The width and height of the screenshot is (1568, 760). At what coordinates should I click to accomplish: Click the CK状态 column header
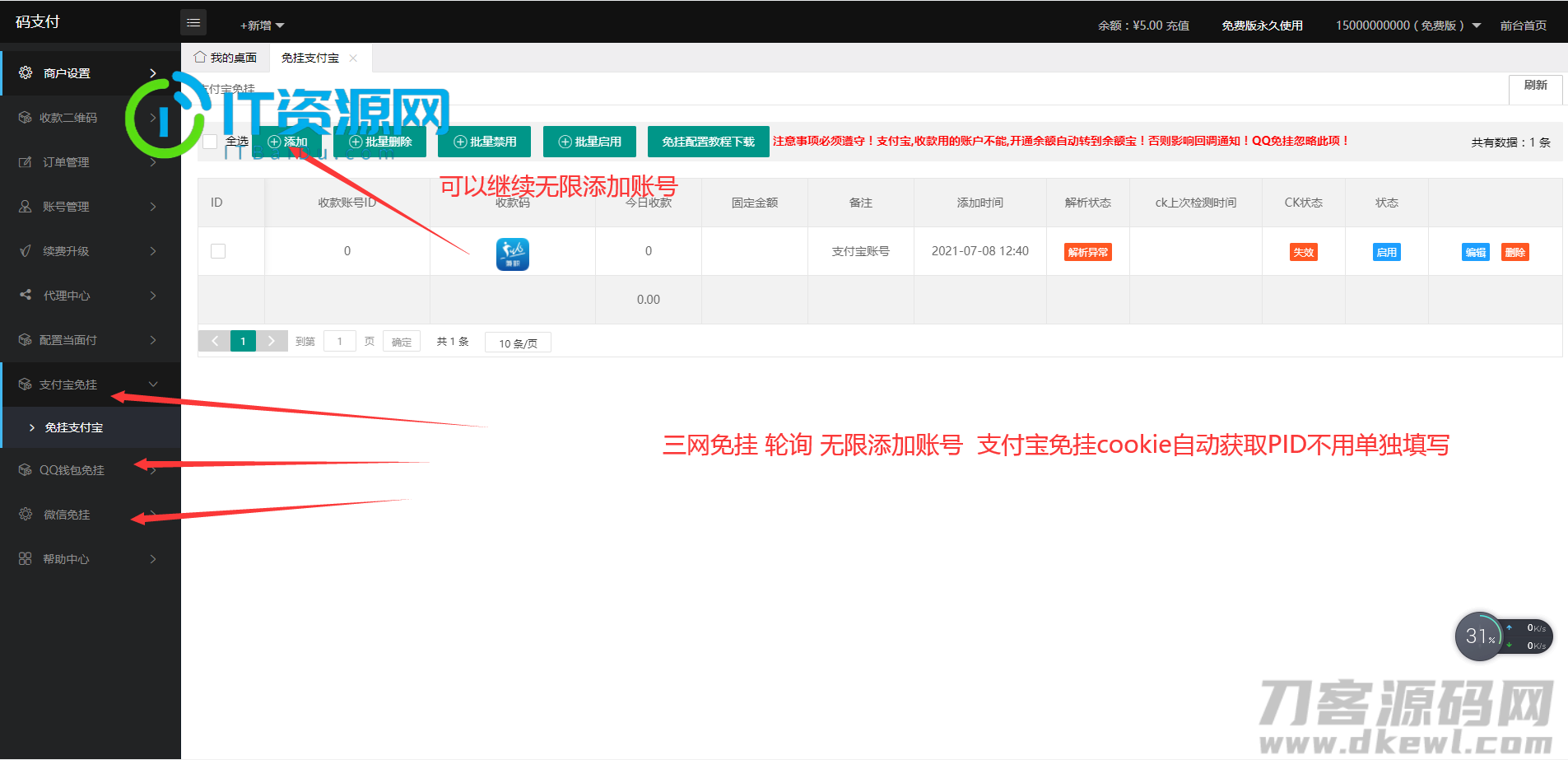click(1303, 203)
